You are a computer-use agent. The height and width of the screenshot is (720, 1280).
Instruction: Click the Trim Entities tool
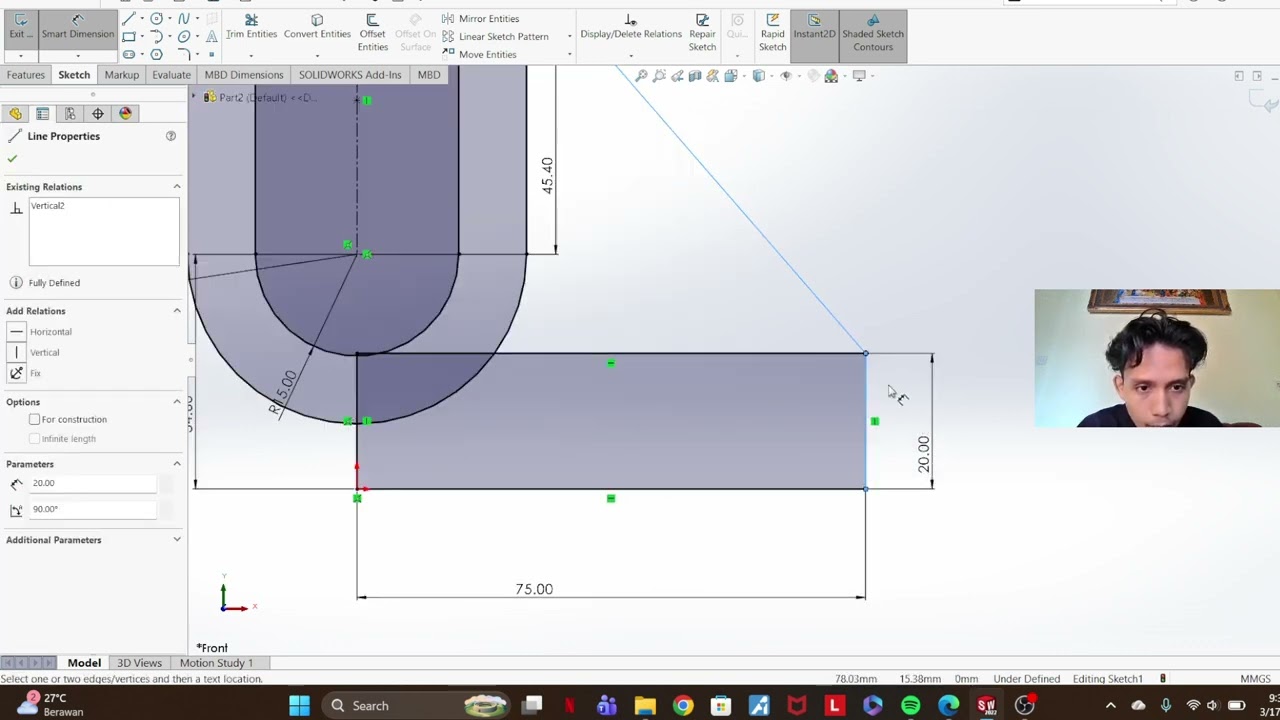[x=251, y=27]
